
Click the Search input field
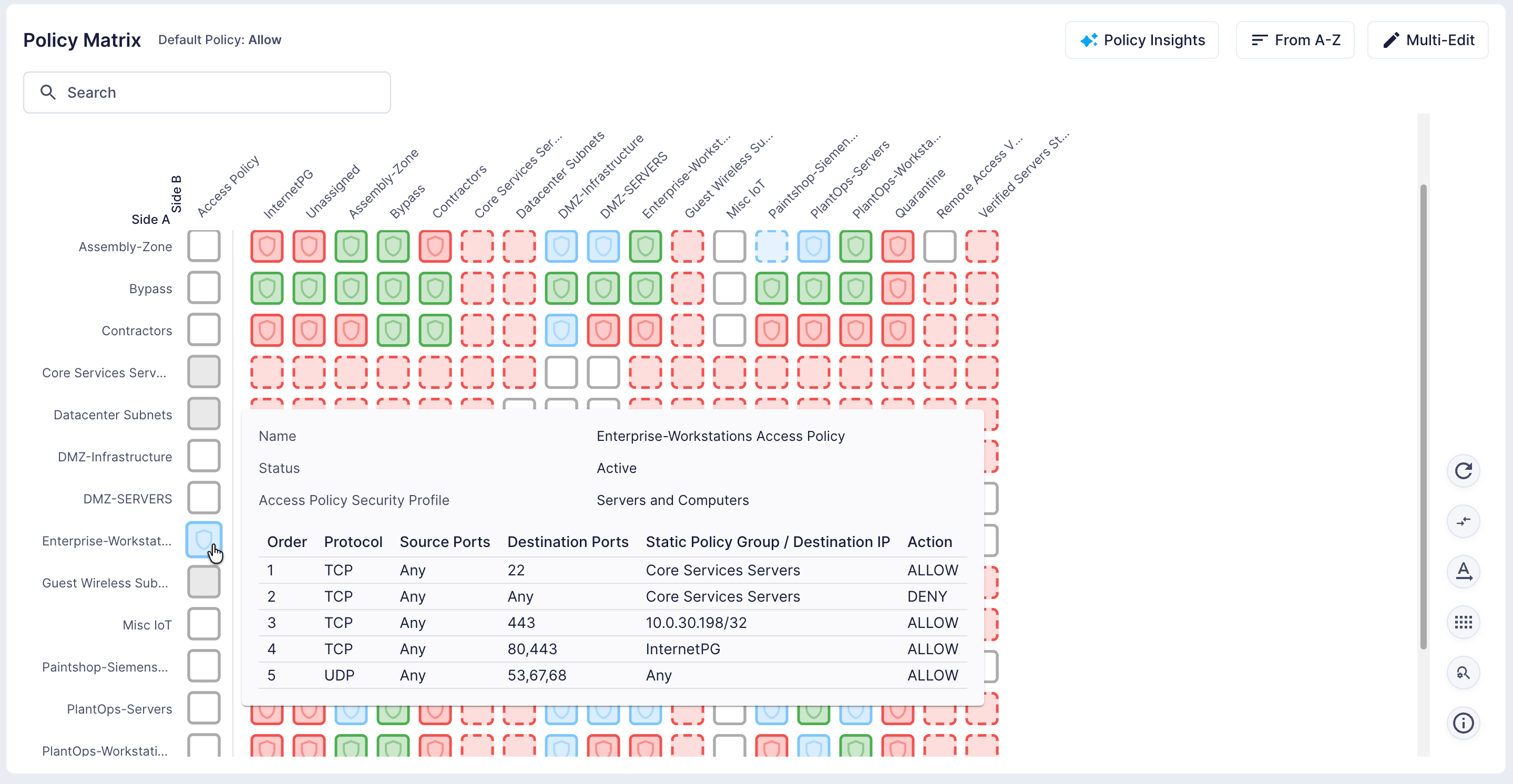(207, 92)
